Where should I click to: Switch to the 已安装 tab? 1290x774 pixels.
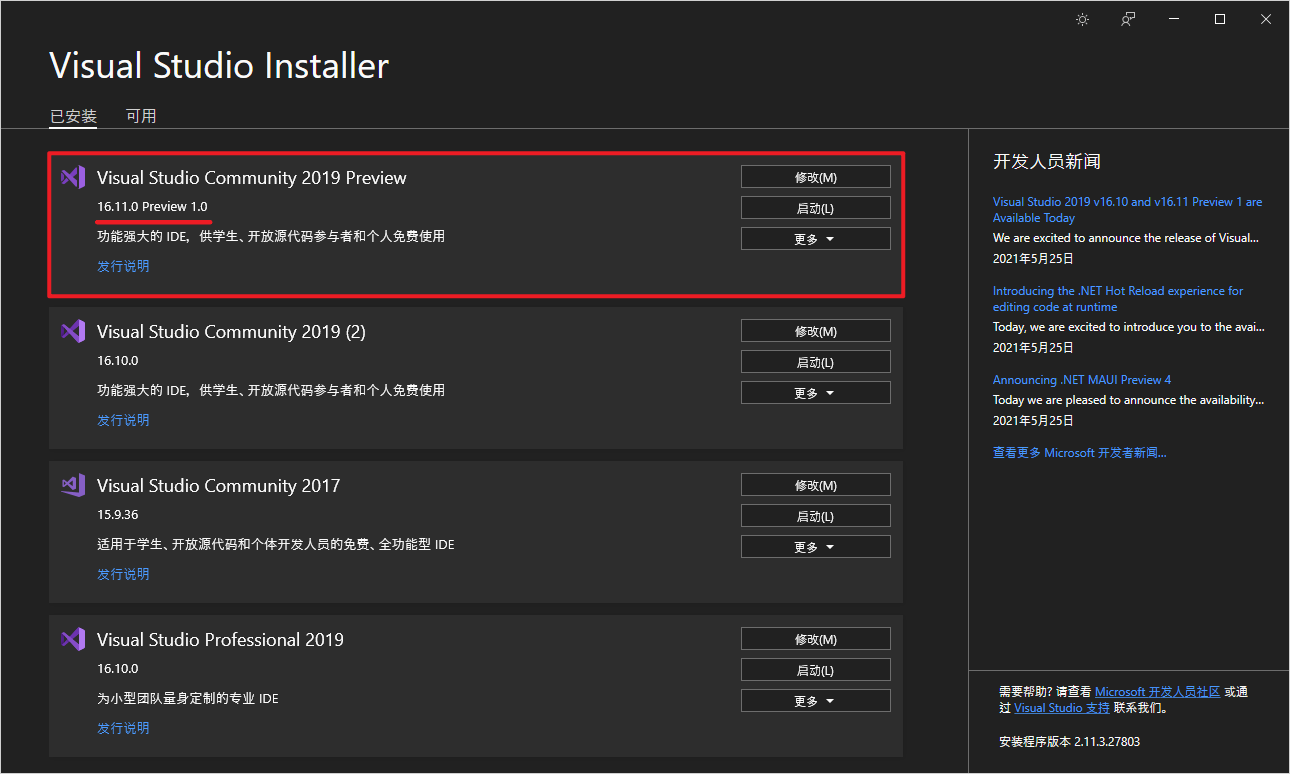(73, 116)
